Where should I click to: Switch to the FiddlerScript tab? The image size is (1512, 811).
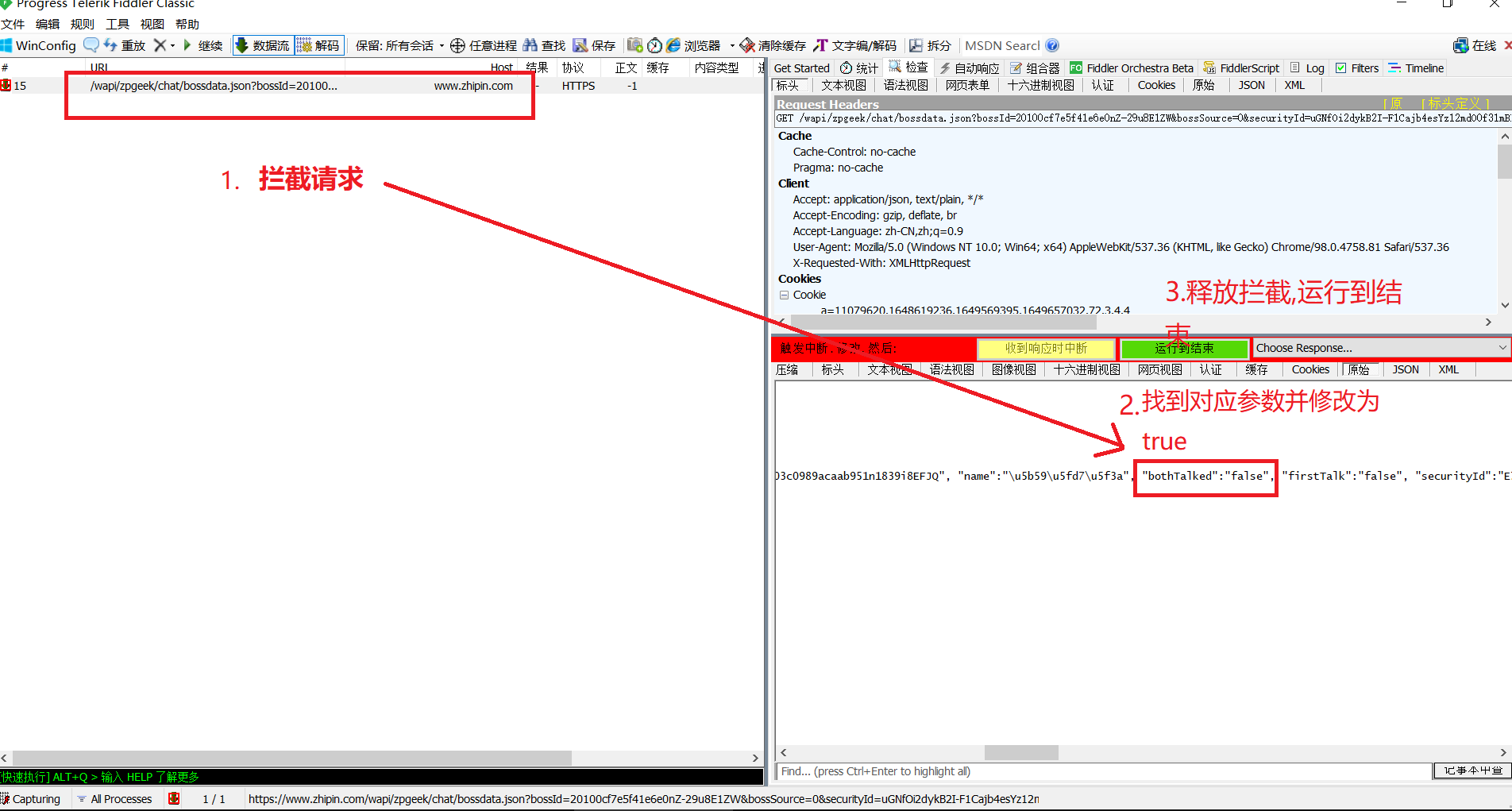1241,68
